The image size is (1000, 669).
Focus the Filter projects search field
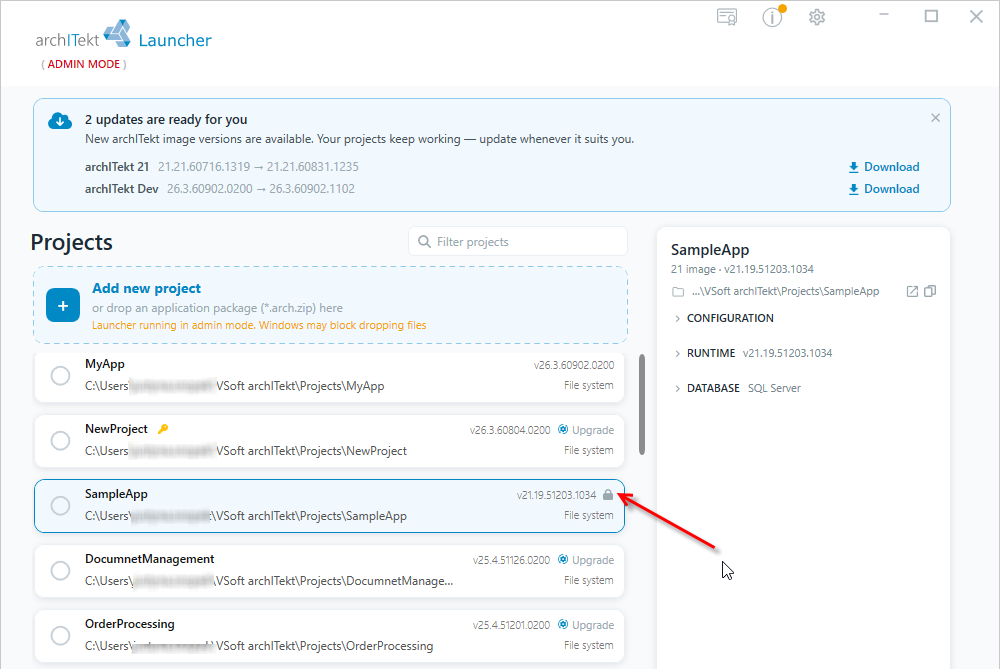(x=518, y=242)
